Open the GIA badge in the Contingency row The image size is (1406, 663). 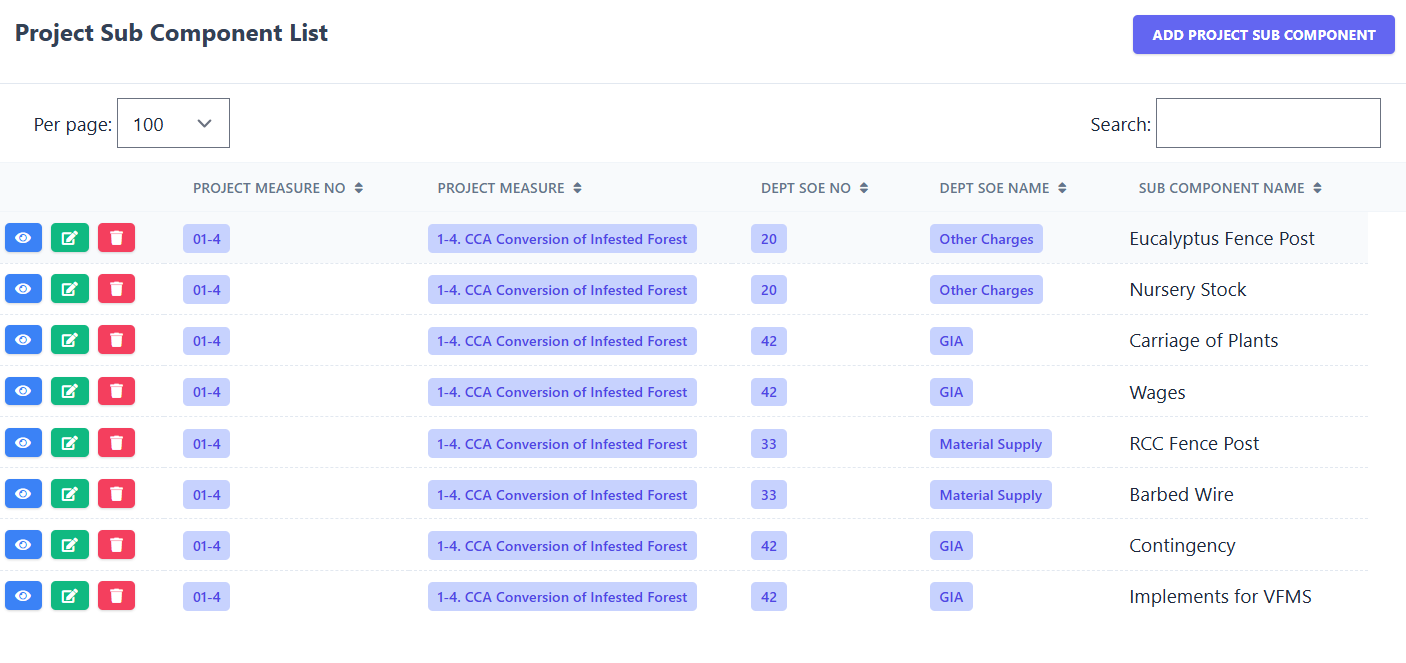coord(951,545)
